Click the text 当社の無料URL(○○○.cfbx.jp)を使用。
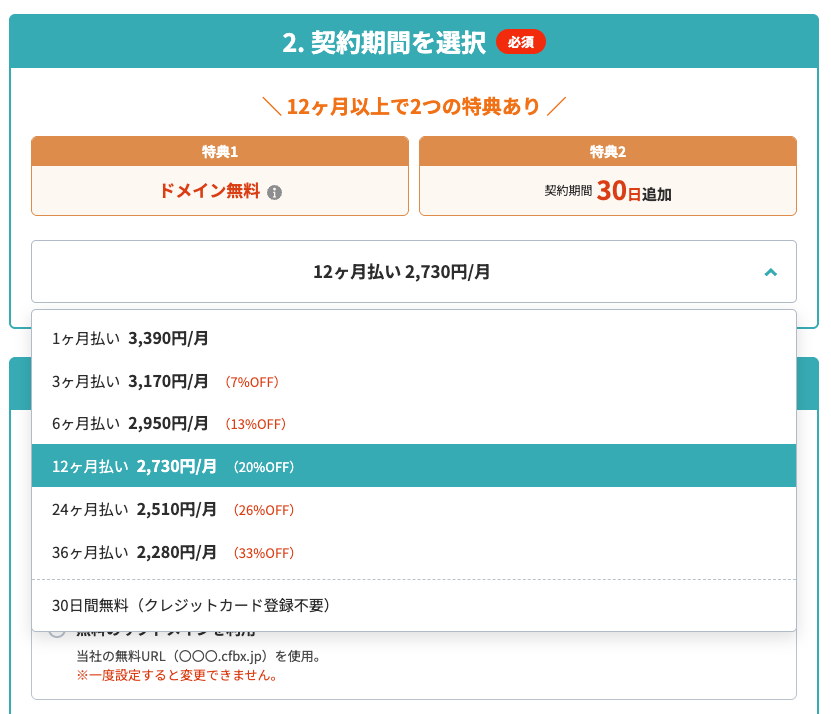Viewport: 831px width, 714px height. (199, 656)
